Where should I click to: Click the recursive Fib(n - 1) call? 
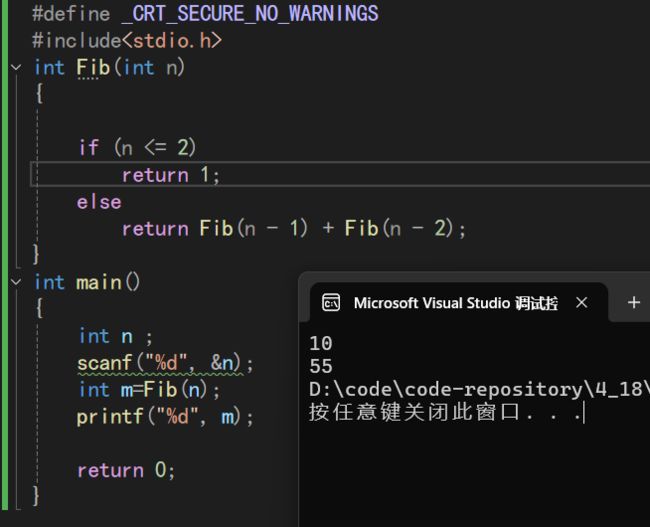point(254,228)
